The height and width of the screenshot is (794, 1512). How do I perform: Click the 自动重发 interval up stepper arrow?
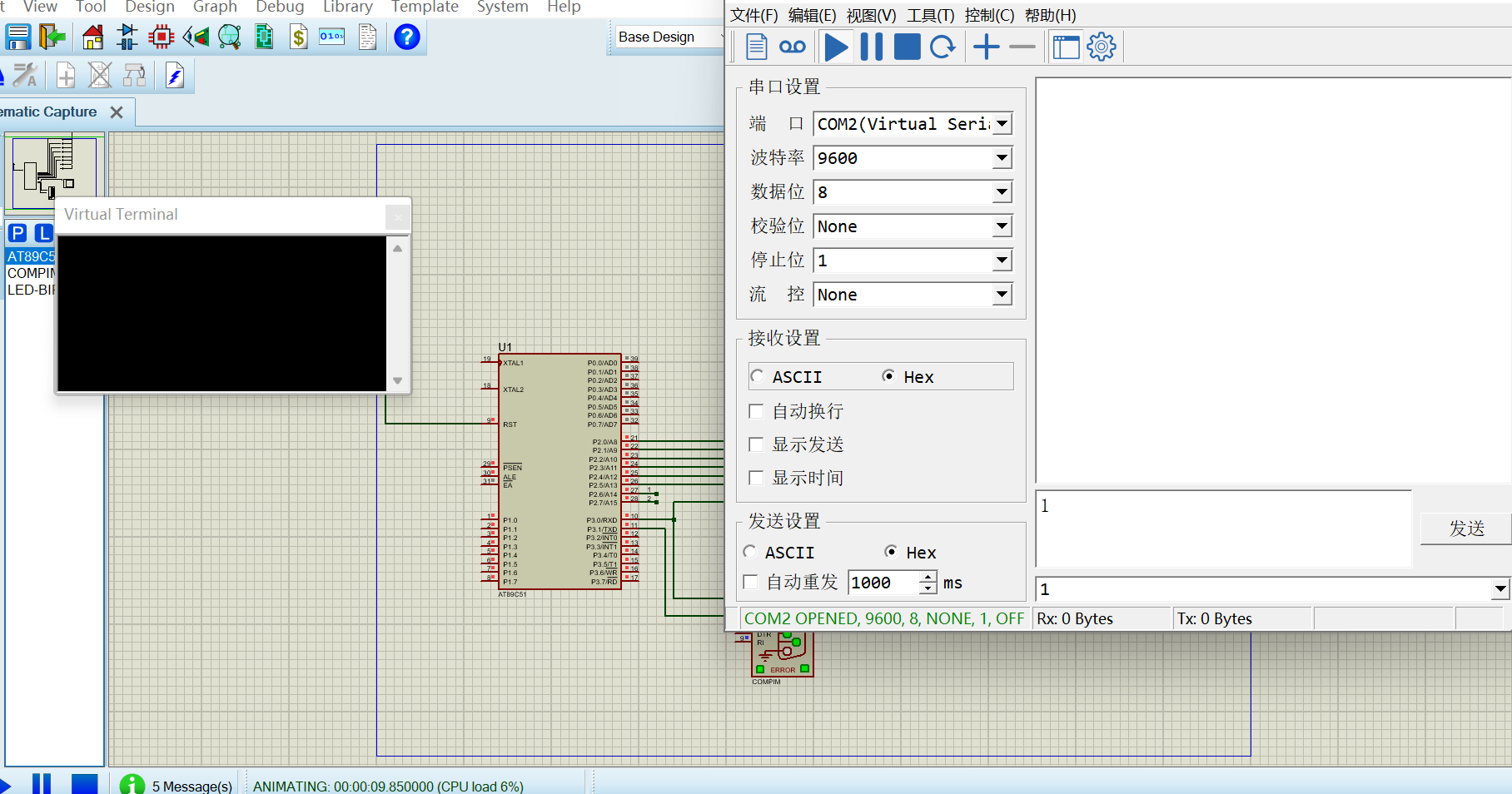(x=928, y=577)
